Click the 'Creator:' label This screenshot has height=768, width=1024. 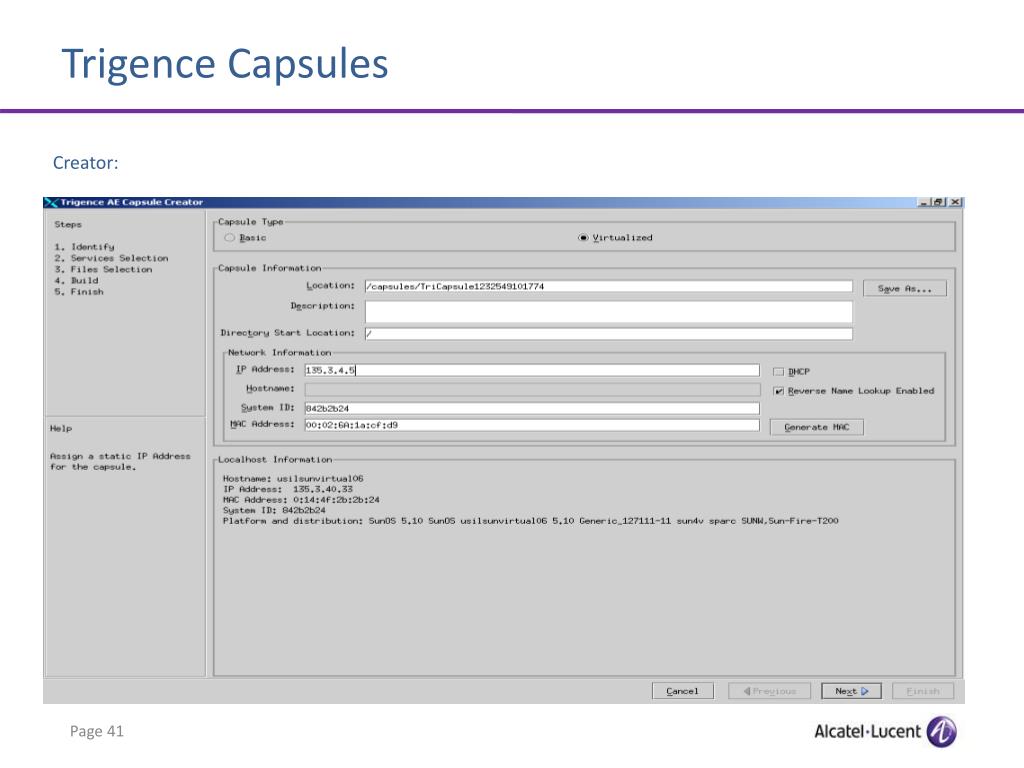coord(86,163)
